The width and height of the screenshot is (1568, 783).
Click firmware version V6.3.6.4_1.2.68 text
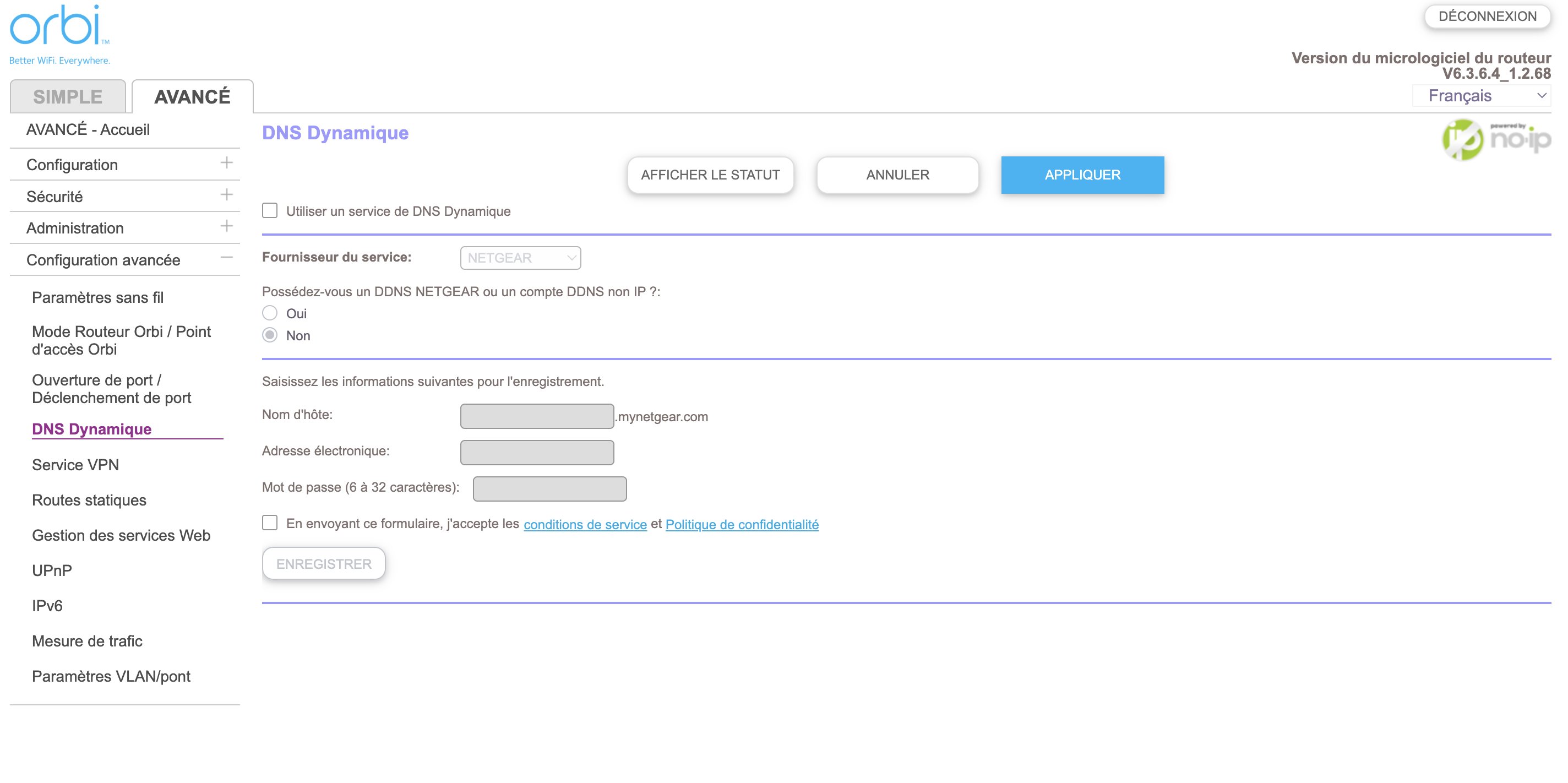coord(1496,74)
